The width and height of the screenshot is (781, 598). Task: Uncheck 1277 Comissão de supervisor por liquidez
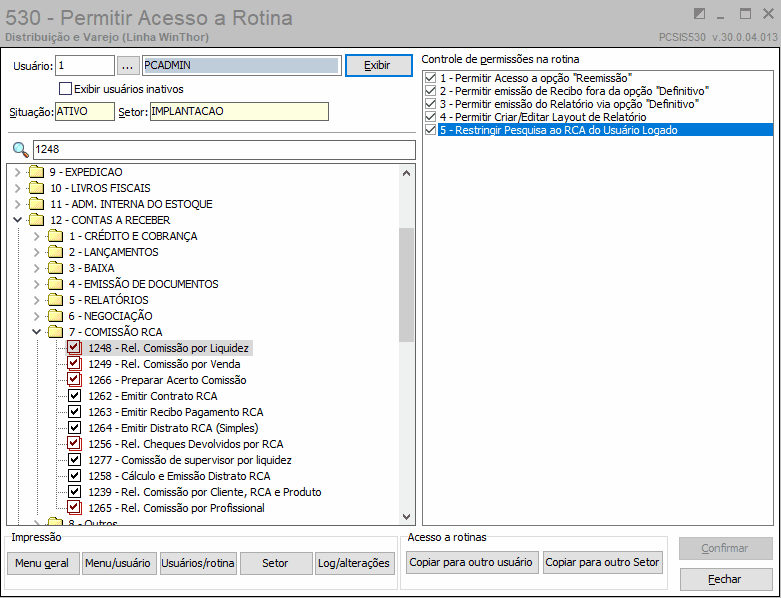[x=74, y=460]
